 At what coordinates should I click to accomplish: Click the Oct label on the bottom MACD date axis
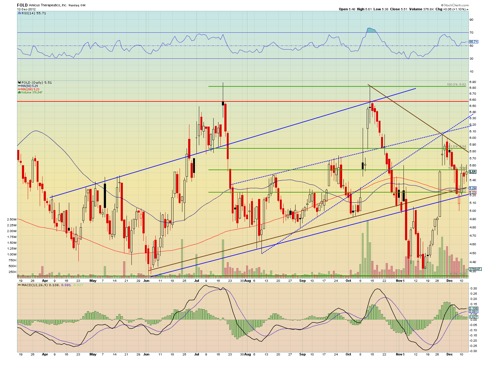tap(348, 354)
